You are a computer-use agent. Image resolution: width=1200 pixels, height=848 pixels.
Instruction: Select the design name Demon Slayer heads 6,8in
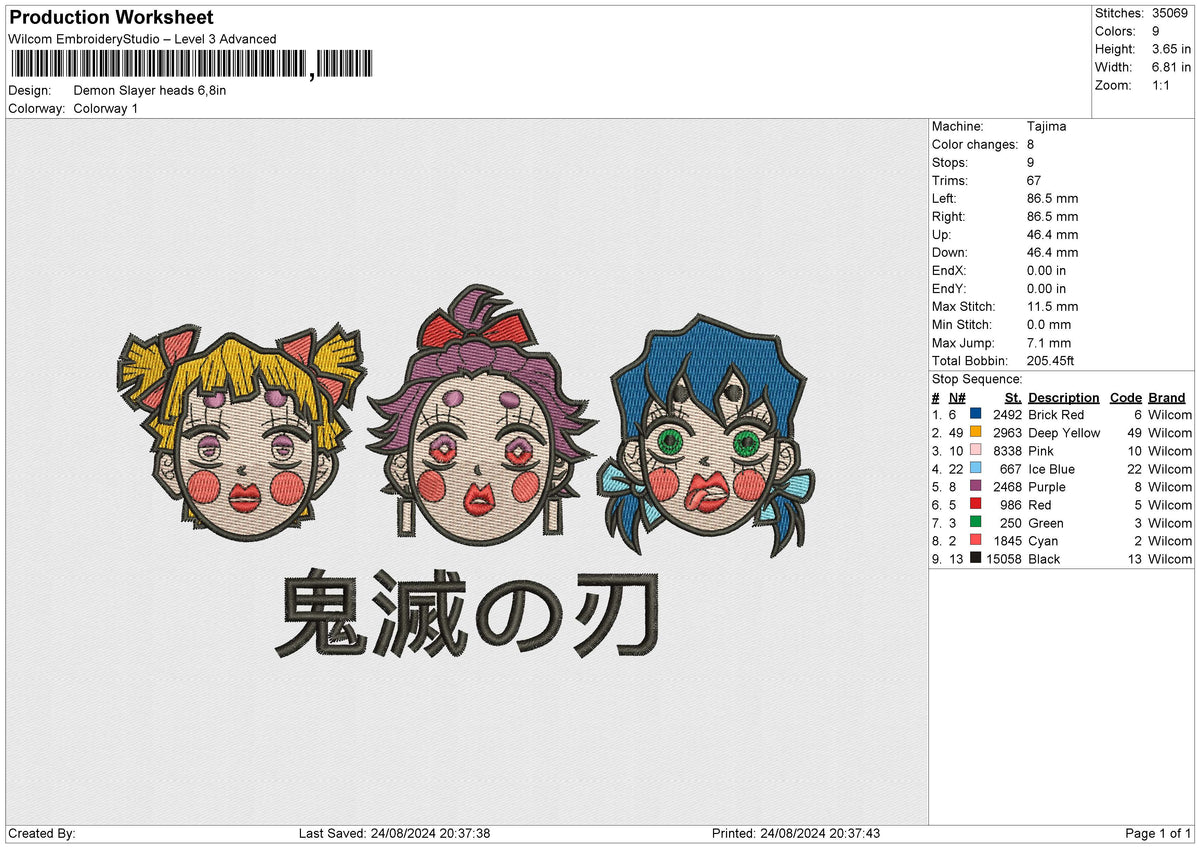click(x=150, y=91)
